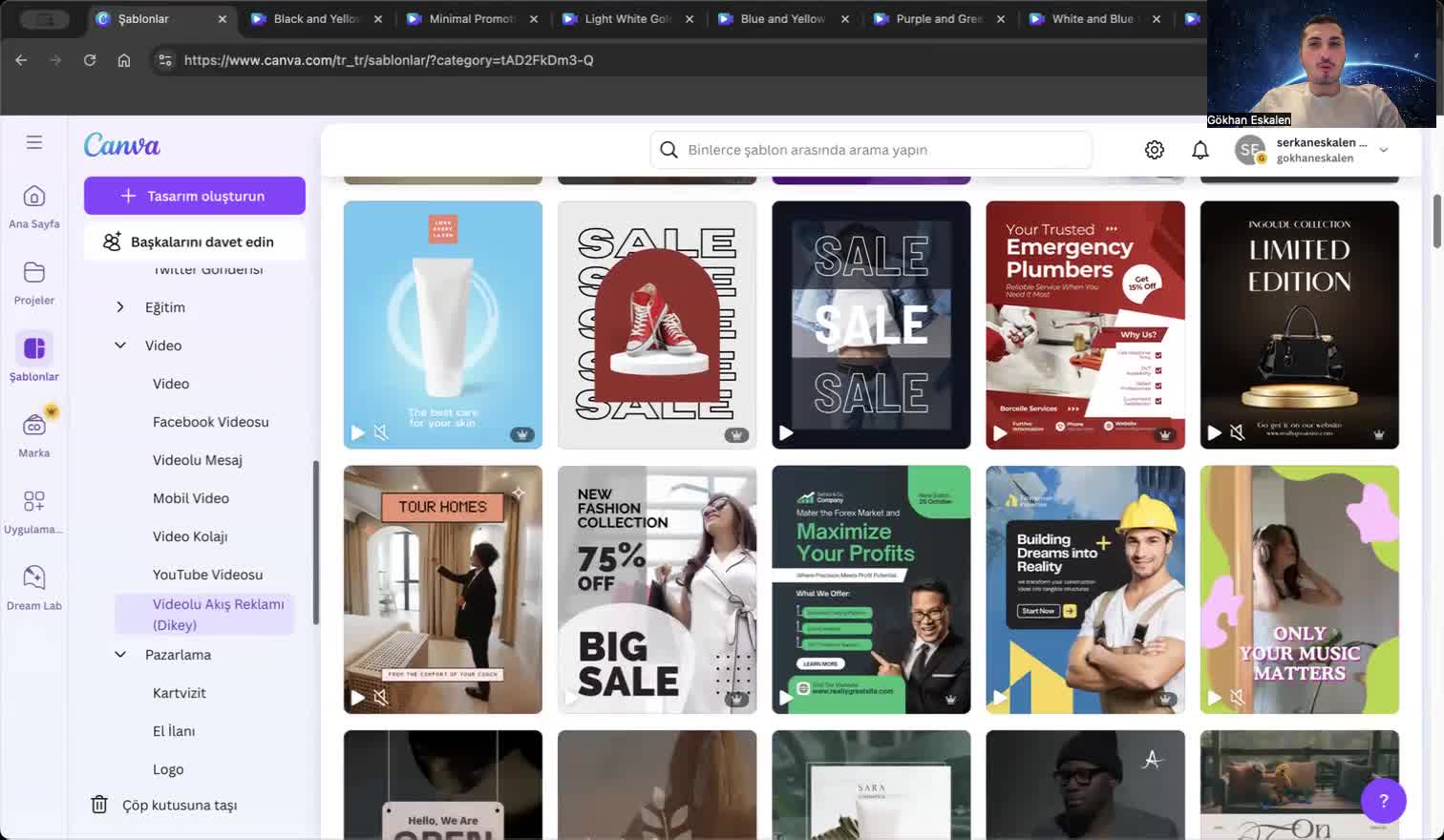Click the Canva logo

tap(122, 144)
